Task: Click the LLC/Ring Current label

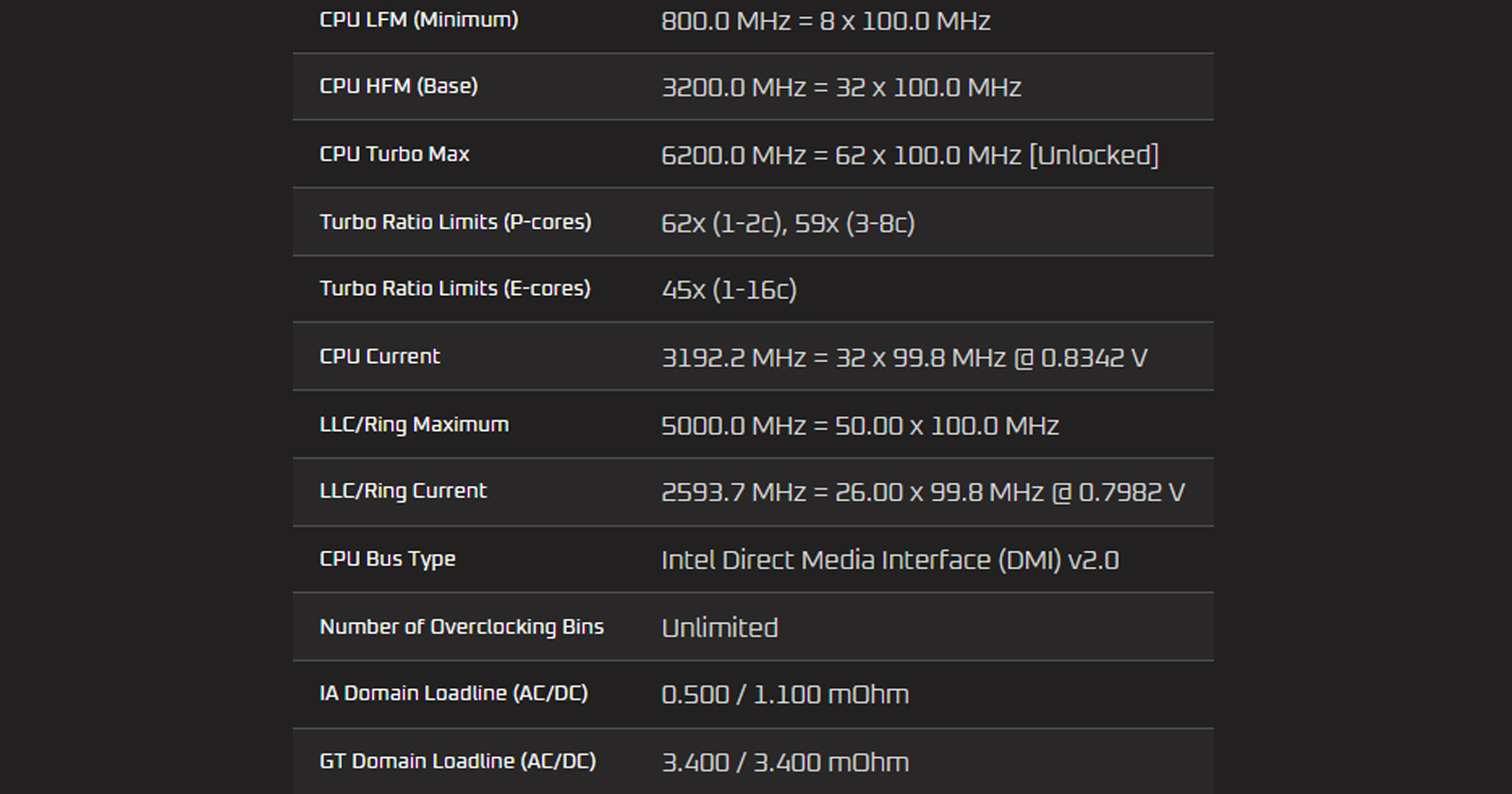Action: point(403,491)
